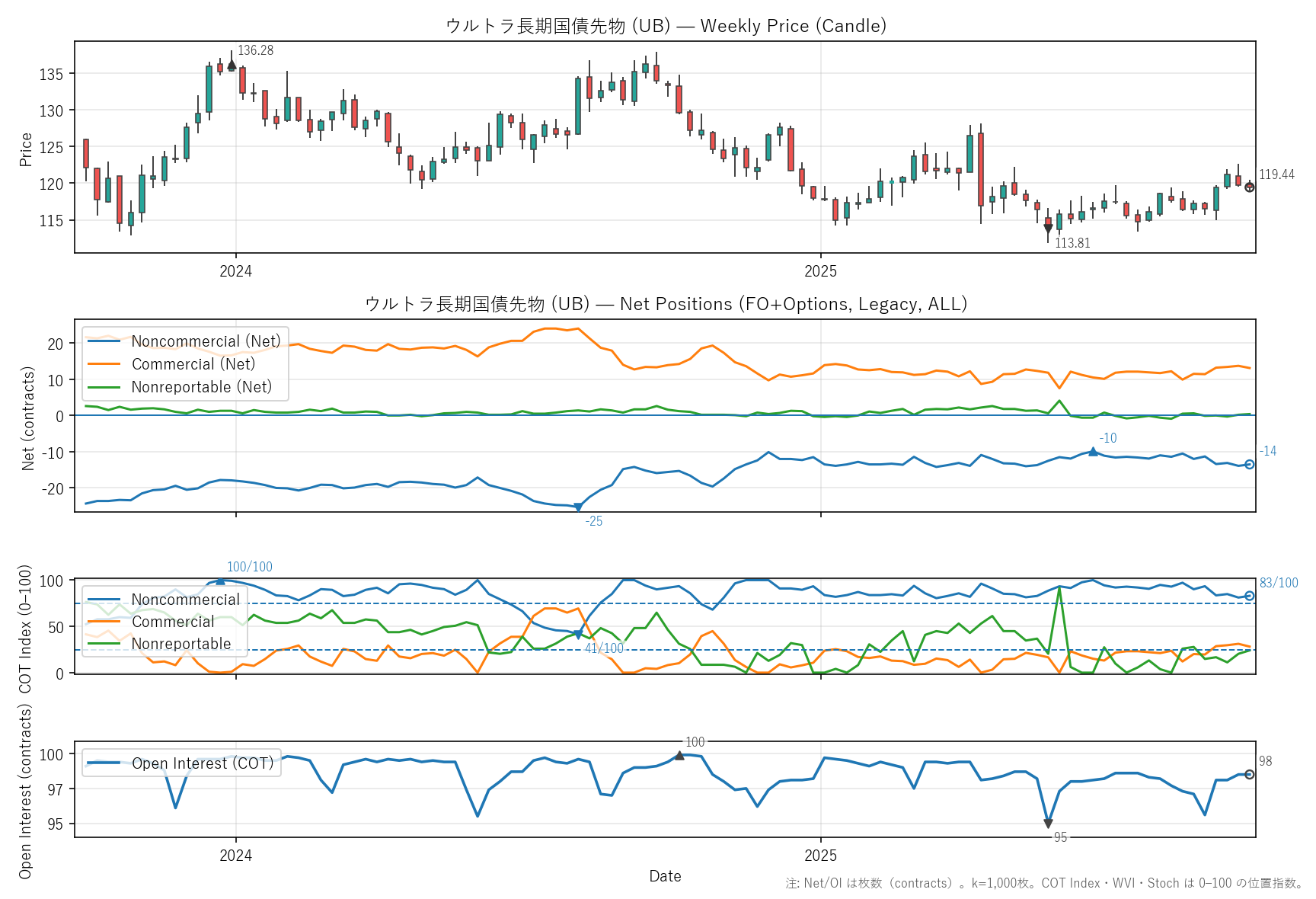The width and height of the screenshot is (1316, 899).
Task: Click the 2025 tick label on bottom axis
Action: (x=820, y=856)
